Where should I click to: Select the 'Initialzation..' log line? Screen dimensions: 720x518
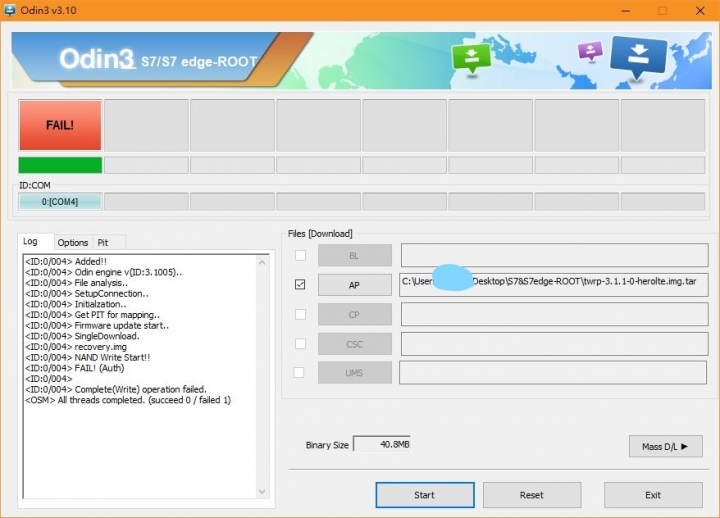pos(76,304)
